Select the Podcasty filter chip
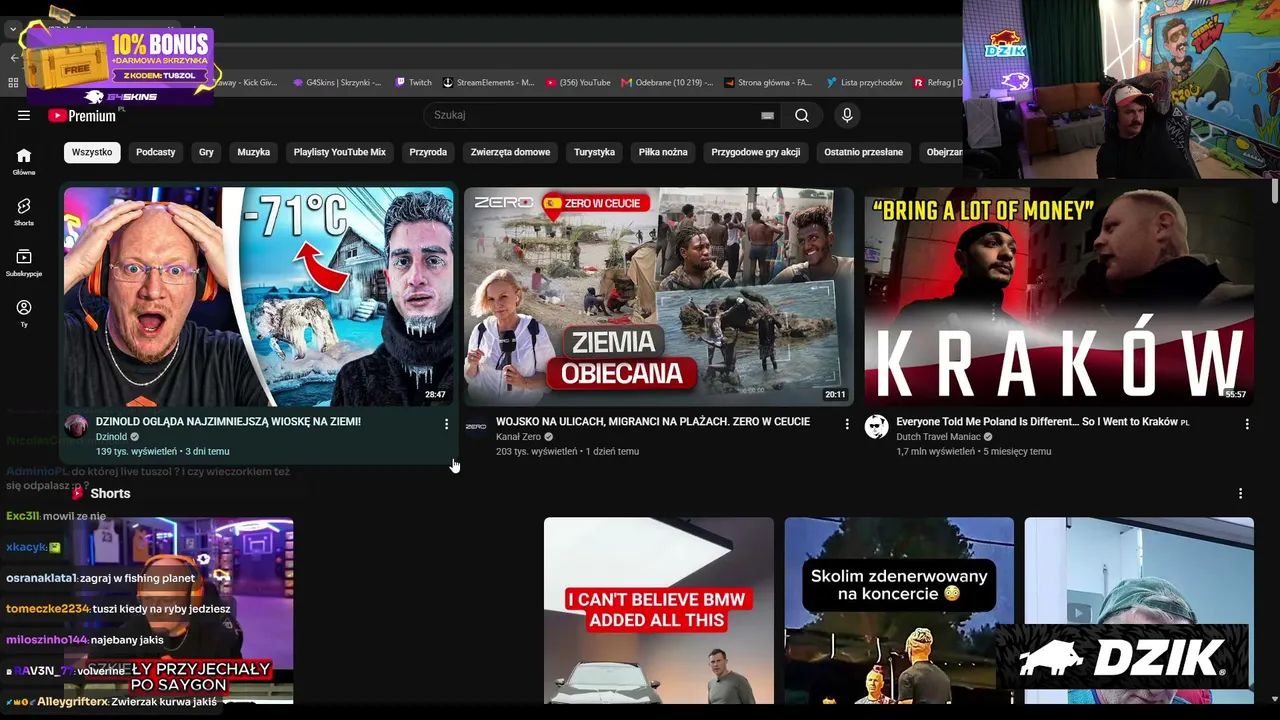 156,152
